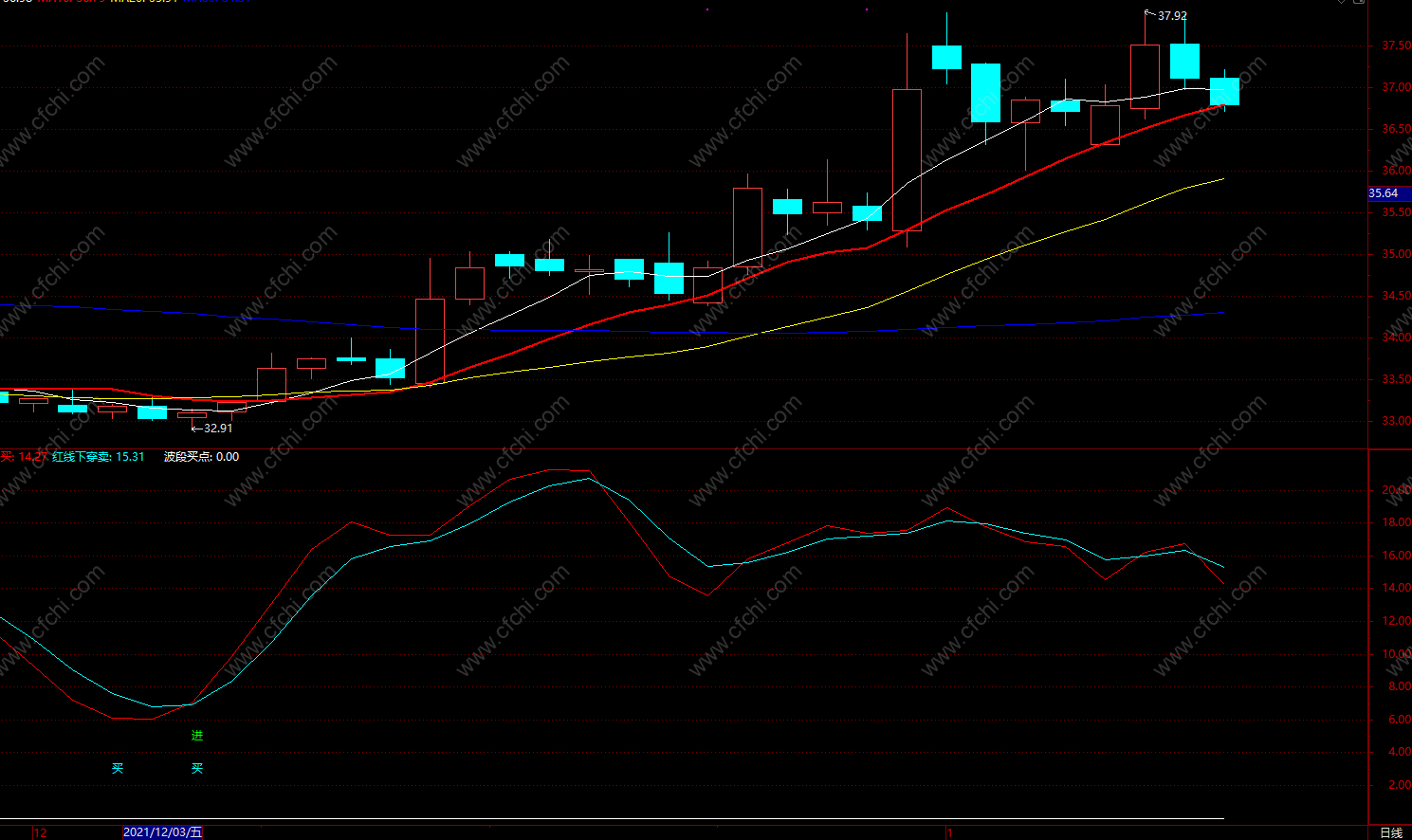Click the 红线下穿卖: 15.31 indicator label
Screen dimensions: 1412x840
(99, 457)
